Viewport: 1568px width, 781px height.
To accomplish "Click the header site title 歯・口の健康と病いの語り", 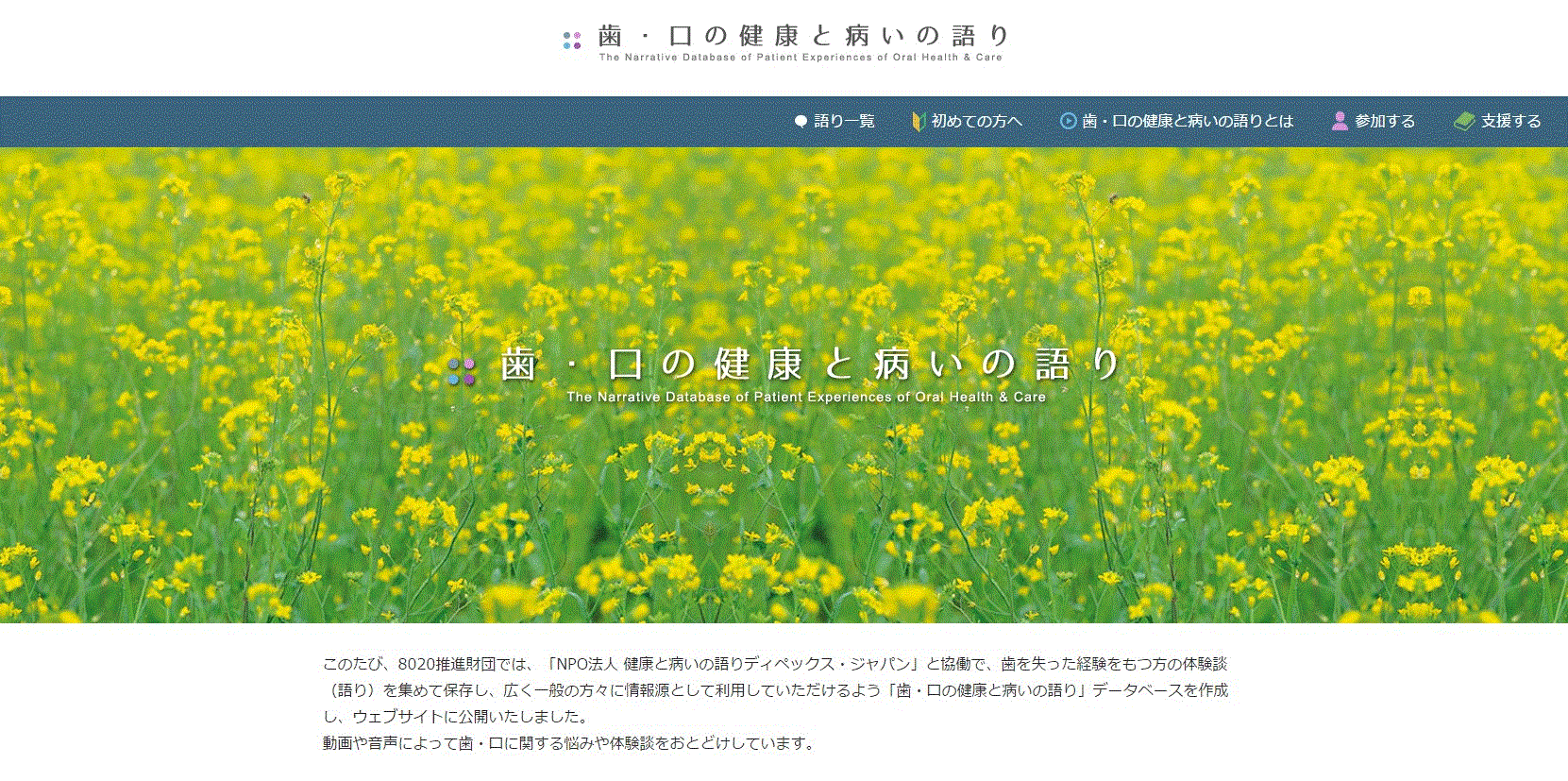I will coord(803,36).
